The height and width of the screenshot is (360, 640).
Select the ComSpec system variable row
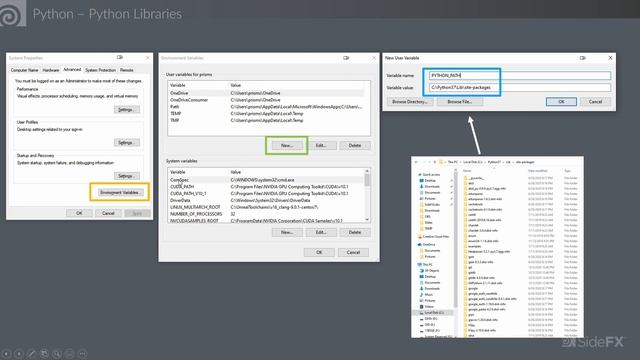pyautogui.click(x=266, y=180)
